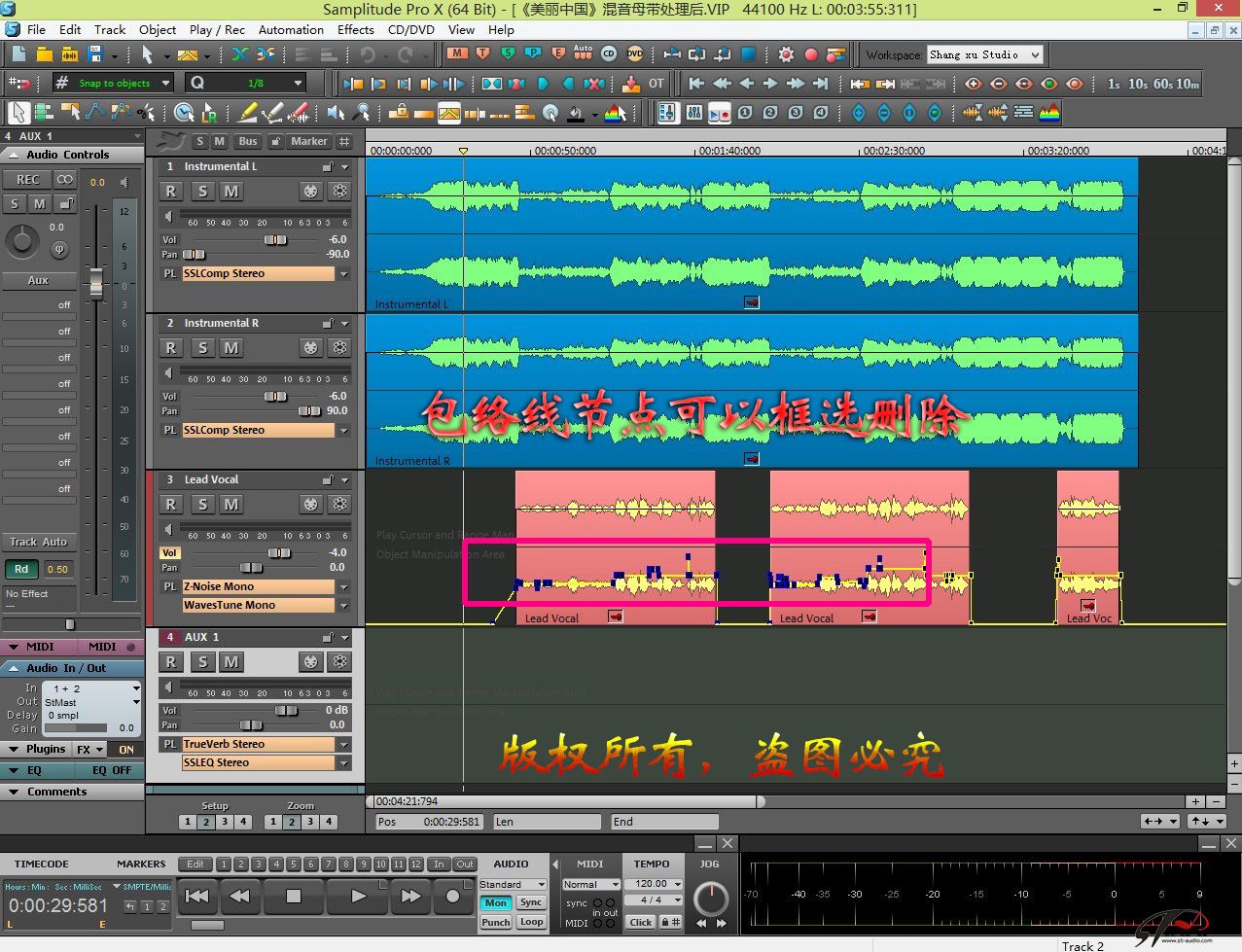
Task: Open the Object menu
Action: tap(158, 30)
